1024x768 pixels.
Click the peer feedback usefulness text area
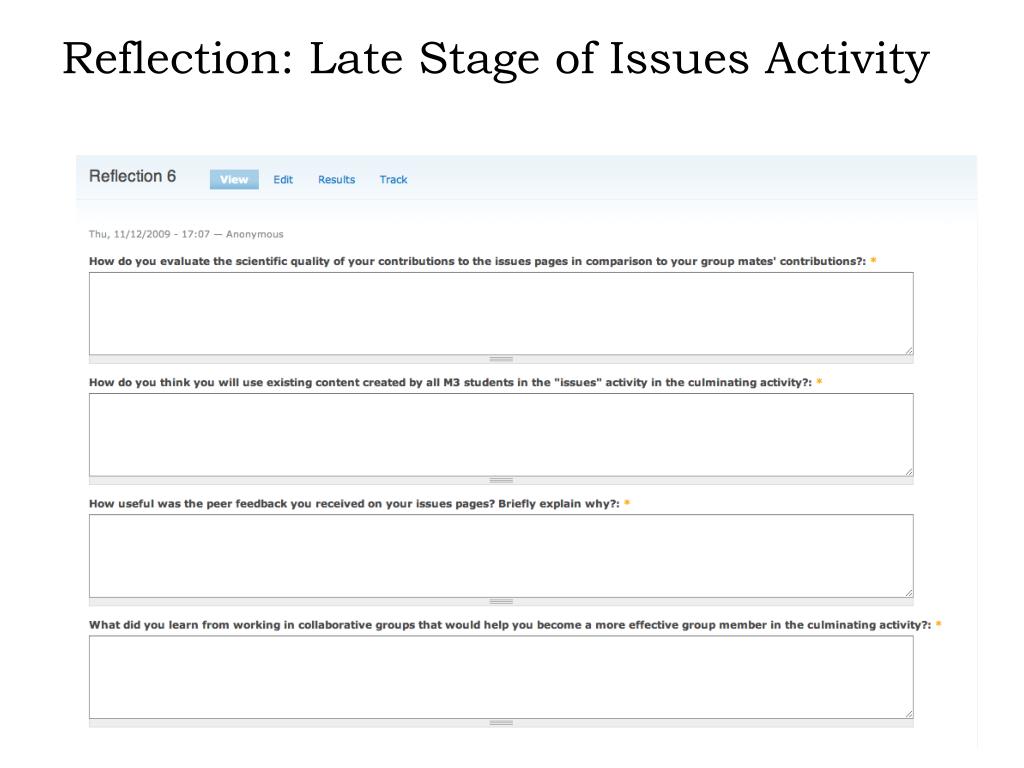click(501, 556)
